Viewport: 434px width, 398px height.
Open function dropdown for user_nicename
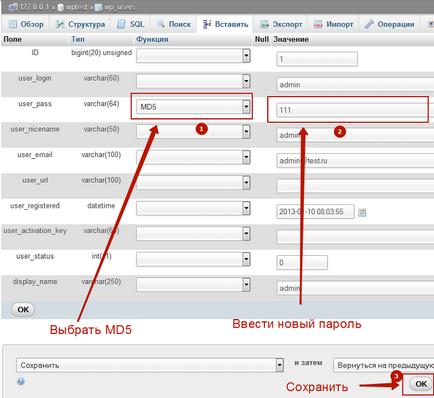(193, 132)
